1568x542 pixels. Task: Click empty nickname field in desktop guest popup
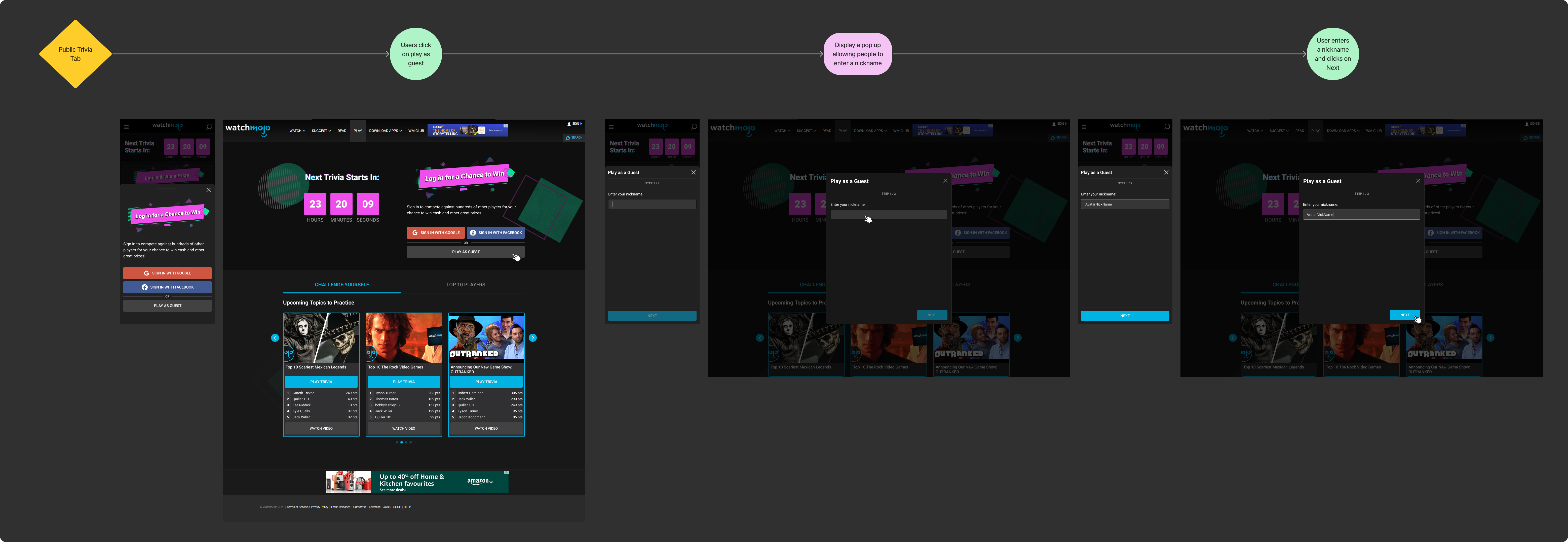(x=889, y=214)
